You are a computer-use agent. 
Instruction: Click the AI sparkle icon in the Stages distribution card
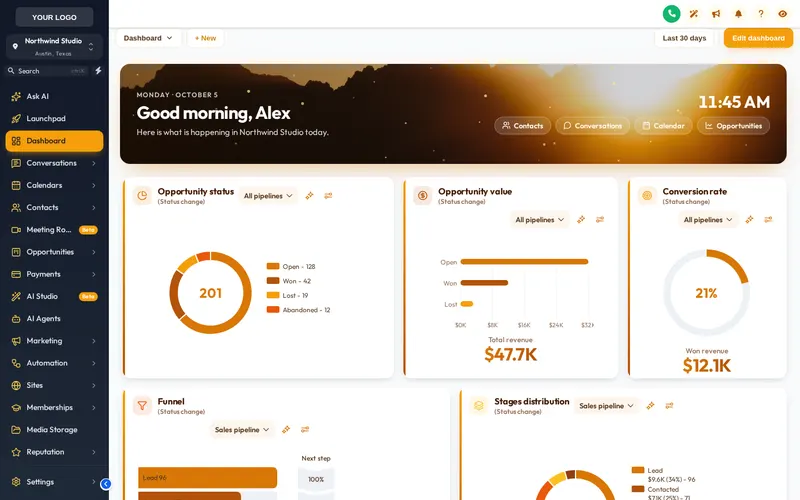tap(650, 406)
